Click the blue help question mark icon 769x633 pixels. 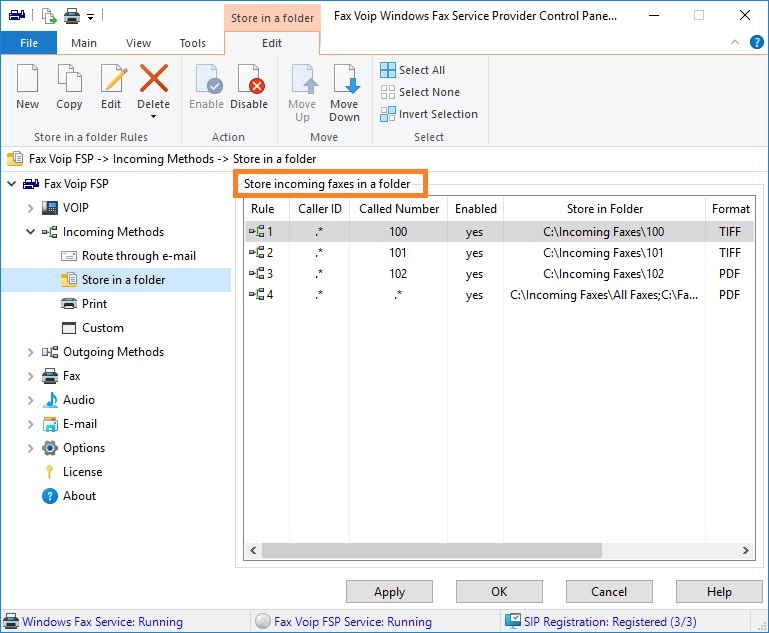[756, 42]
